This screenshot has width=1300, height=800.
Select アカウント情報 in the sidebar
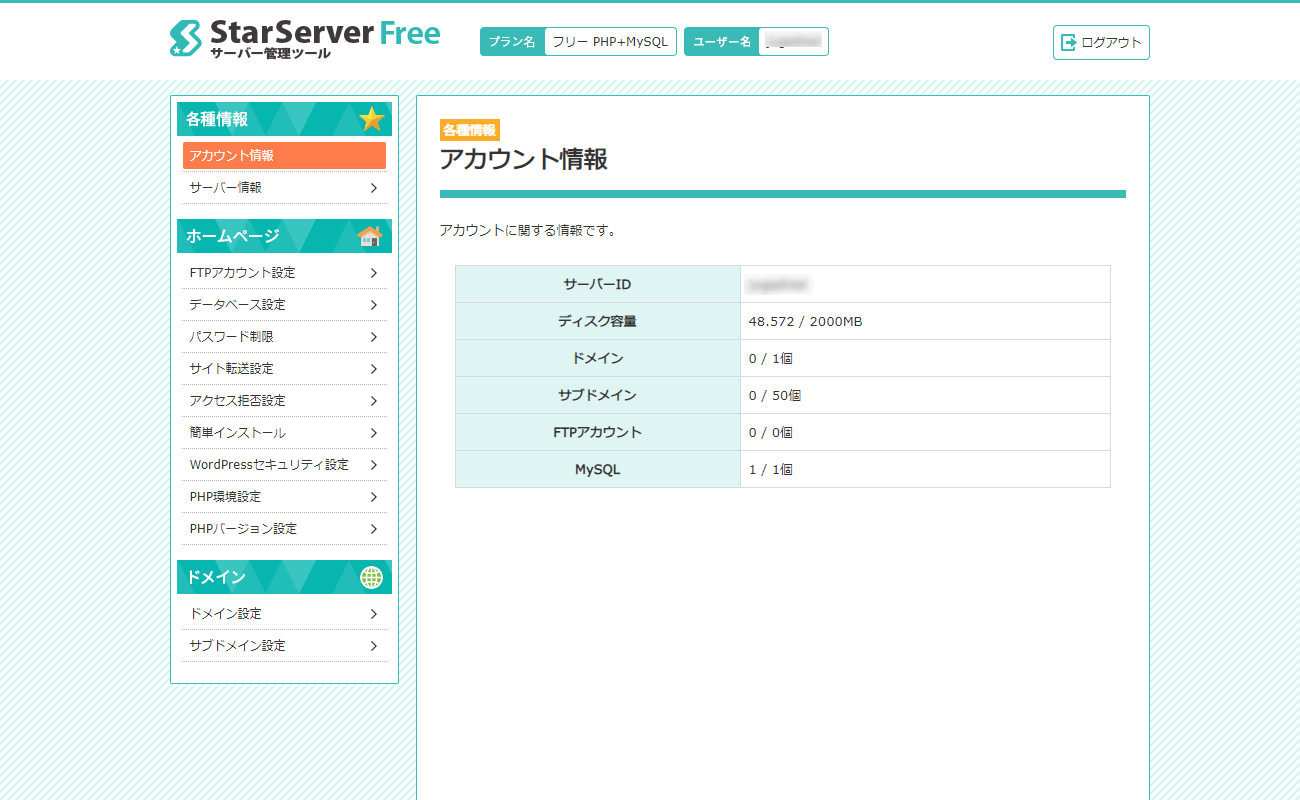pos(284,156)
